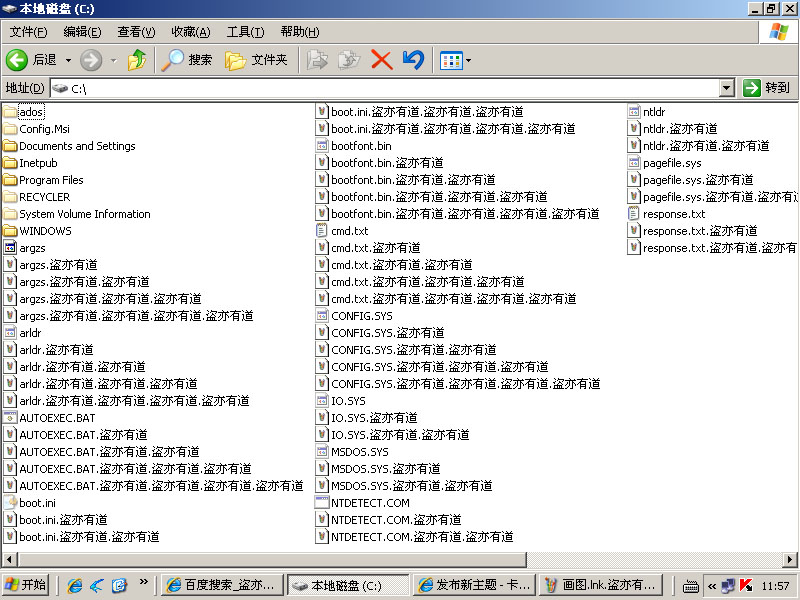Select the CONFIG.SYS file
This screenshot has height=600, width=800.
point(354,316)
